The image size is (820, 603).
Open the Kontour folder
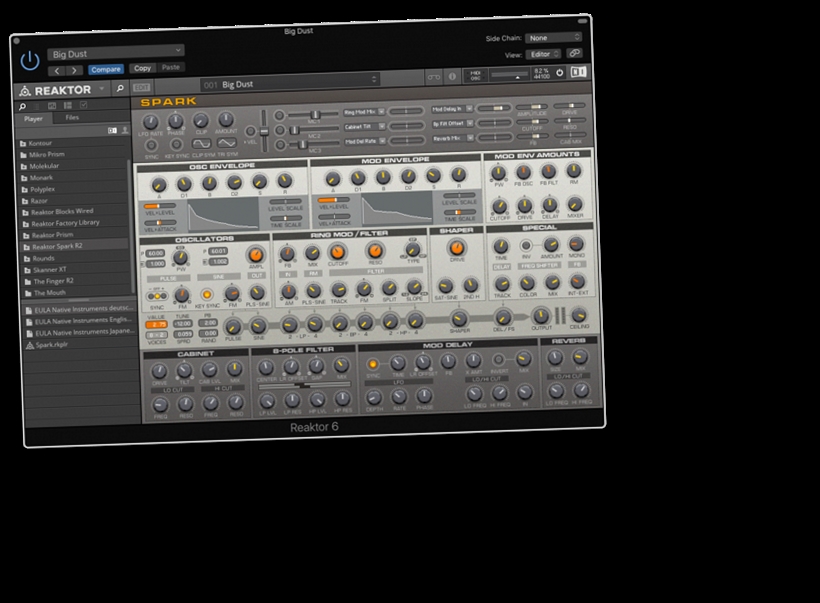pyautogui.click(x=73, y=143)
